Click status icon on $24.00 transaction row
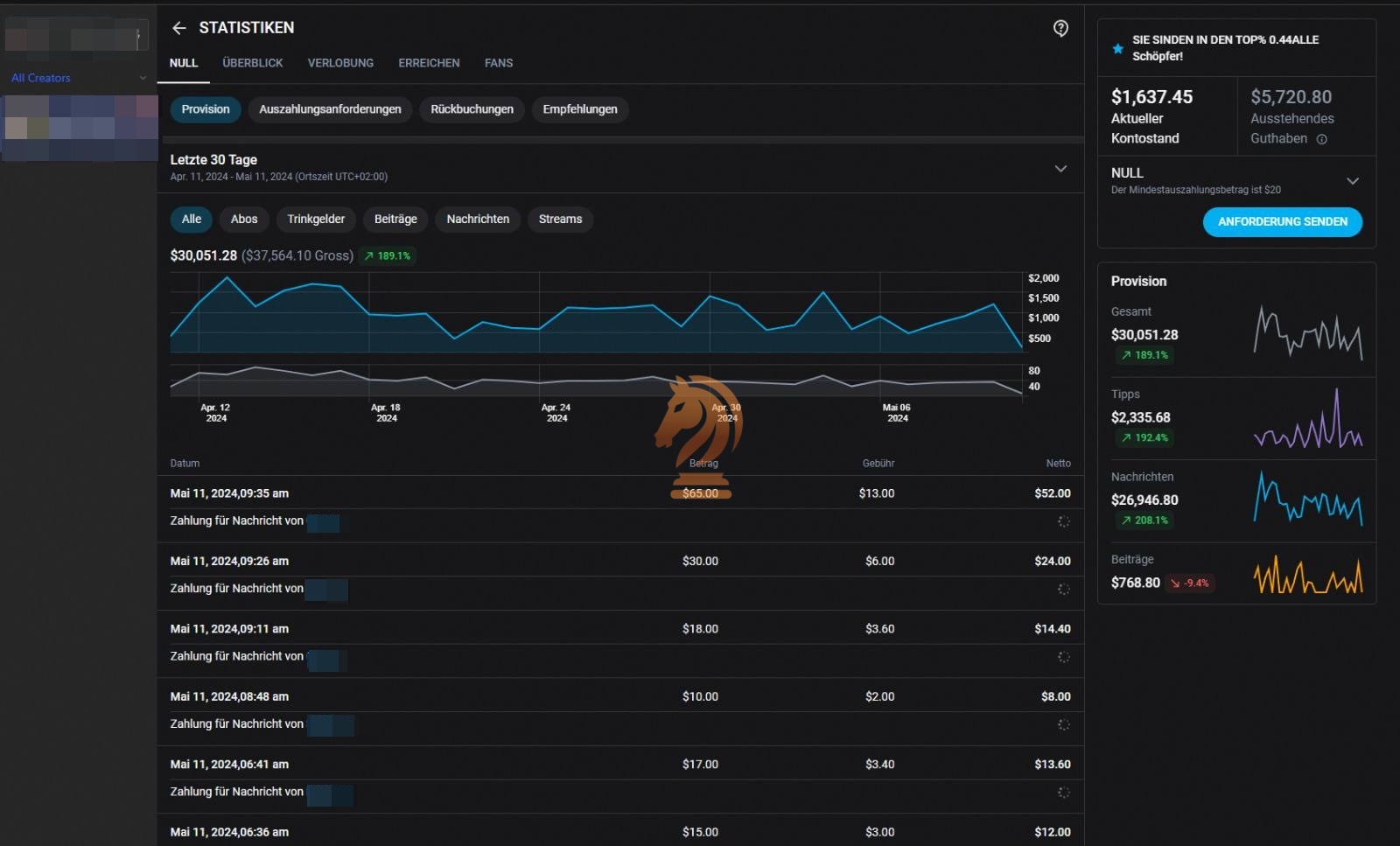 click(x=1063, y=589)
